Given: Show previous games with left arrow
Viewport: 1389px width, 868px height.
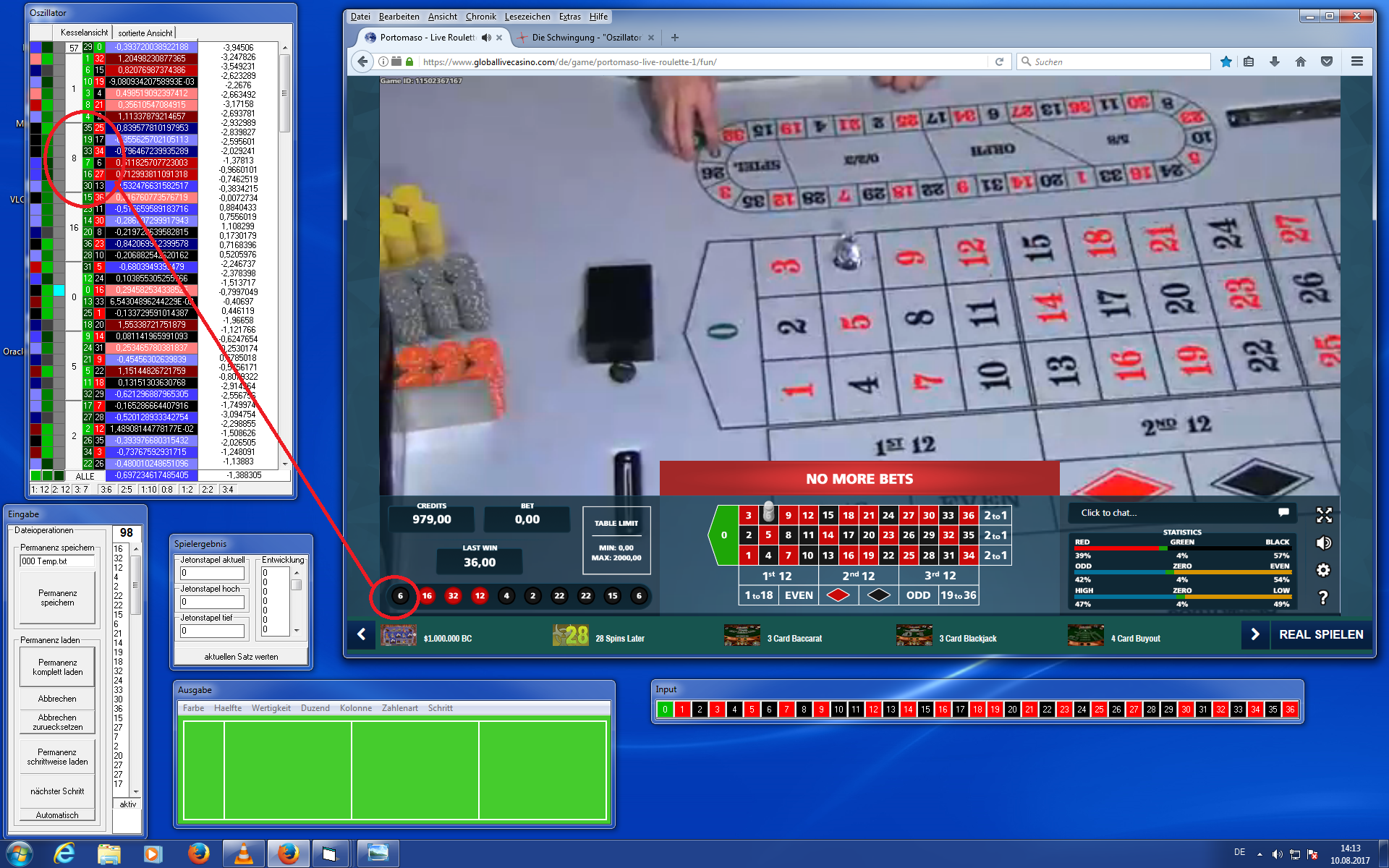Looking at the screenshot, I should click(x=361, y=635).
